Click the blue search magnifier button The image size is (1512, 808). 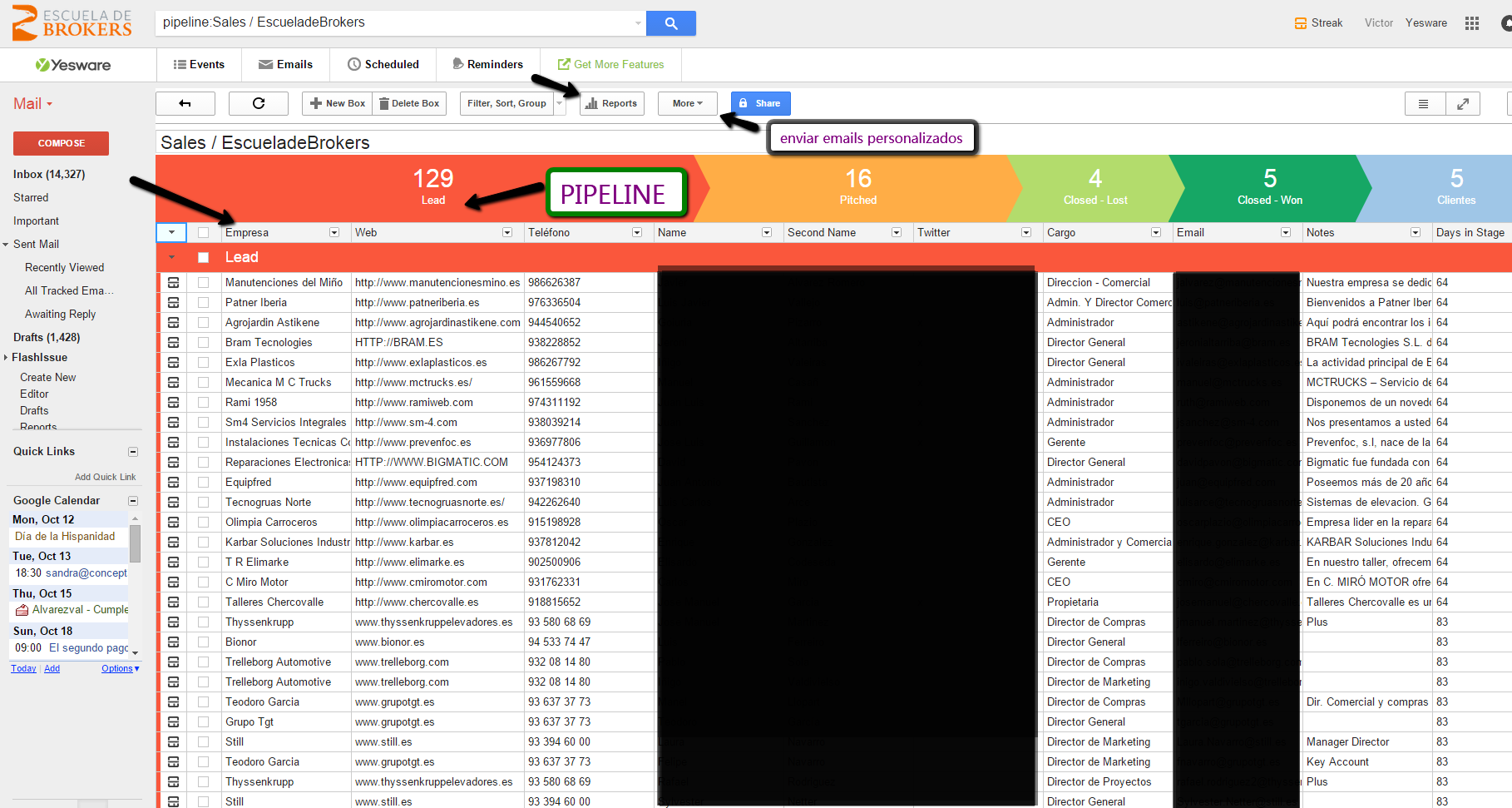670,23
